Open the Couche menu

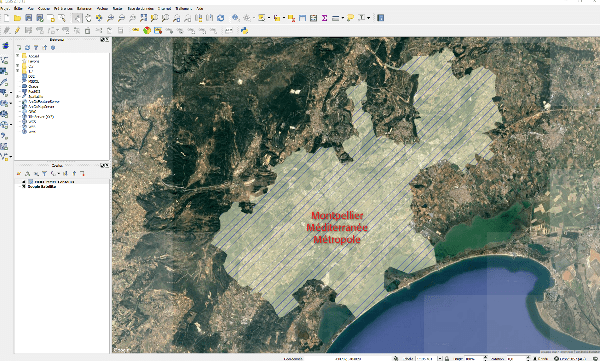[44, 8]
